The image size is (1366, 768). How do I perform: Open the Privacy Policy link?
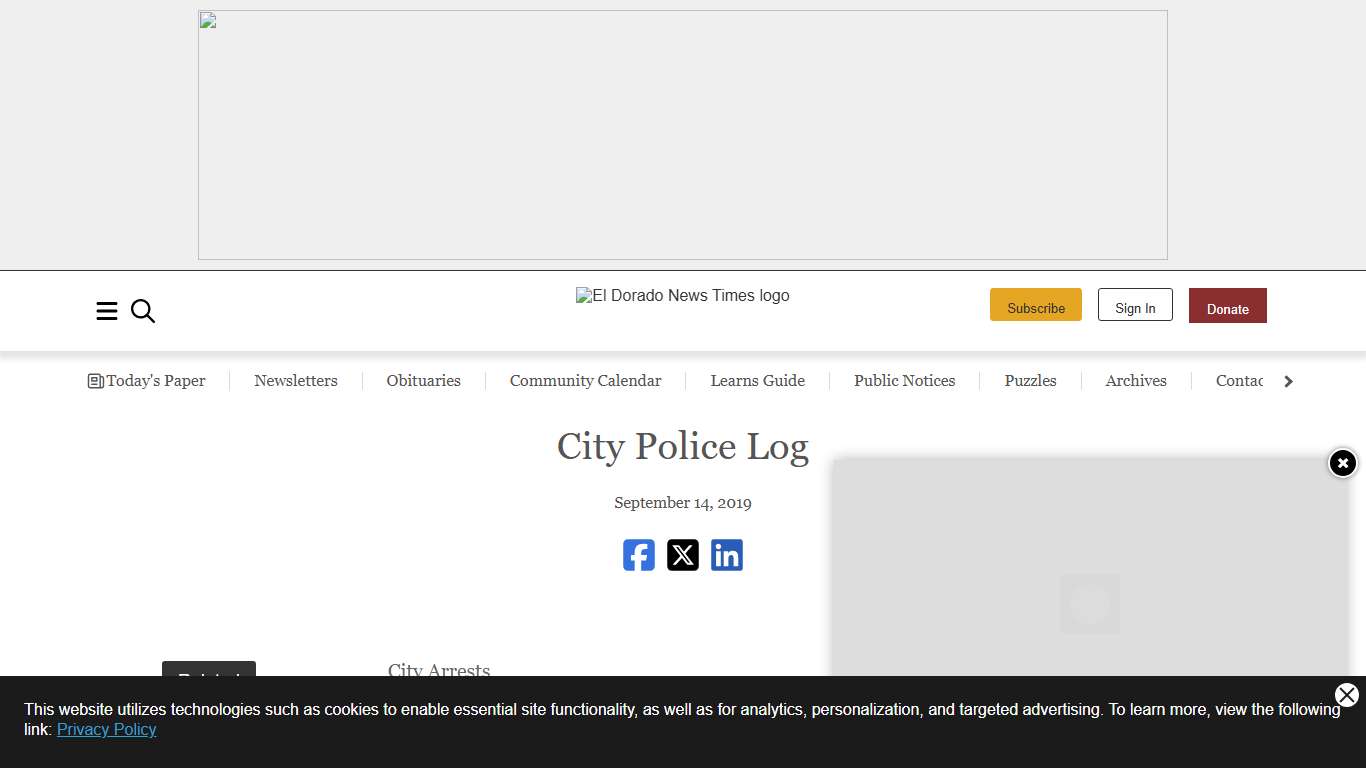[106, 729]
